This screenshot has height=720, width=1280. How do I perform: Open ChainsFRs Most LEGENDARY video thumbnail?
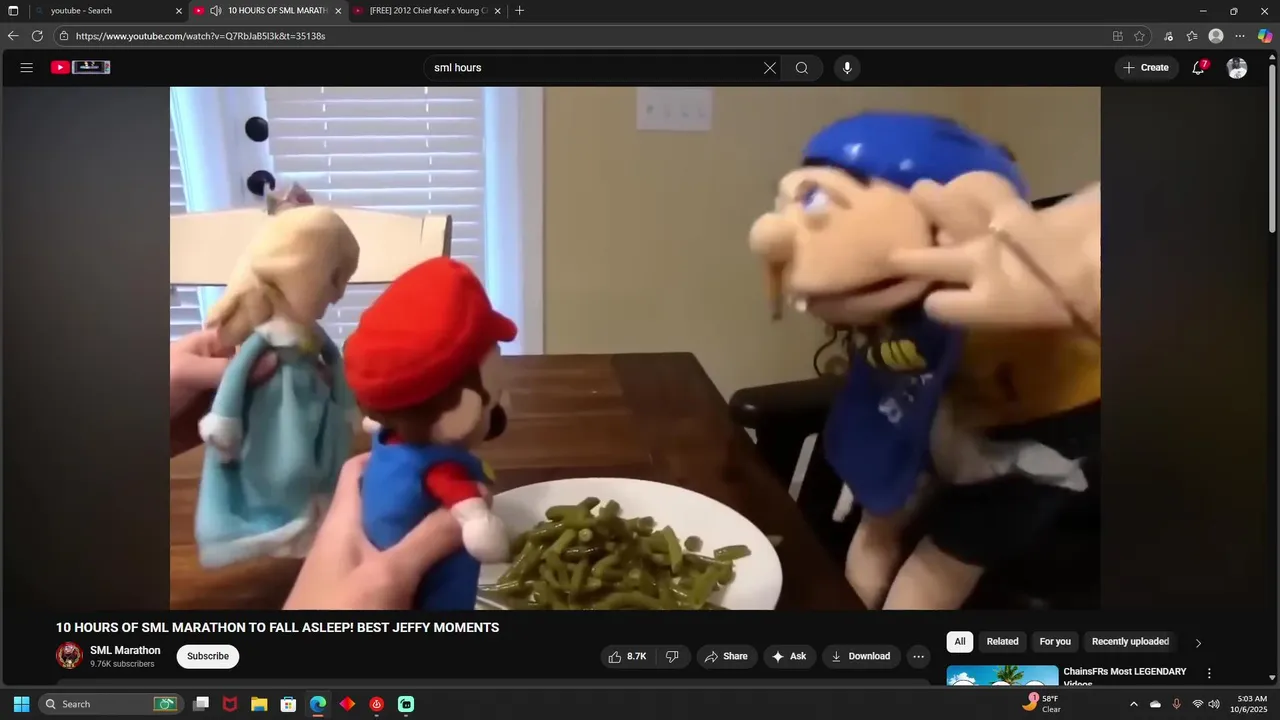coord(1002,675)
